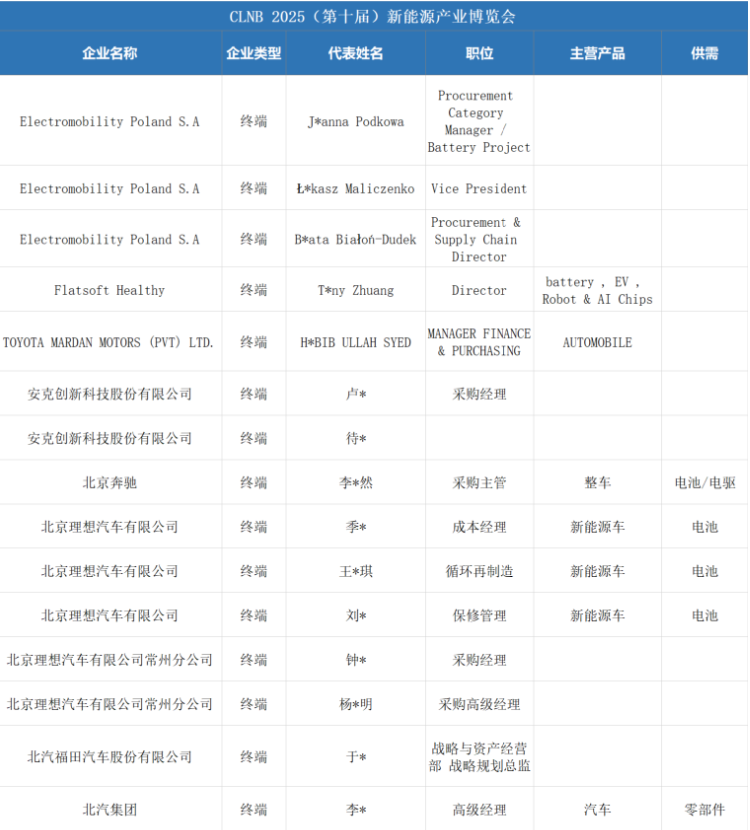Click the 循环再制造 position cell
This screenshot has width=750, height=830.
[x=479, y=571]
